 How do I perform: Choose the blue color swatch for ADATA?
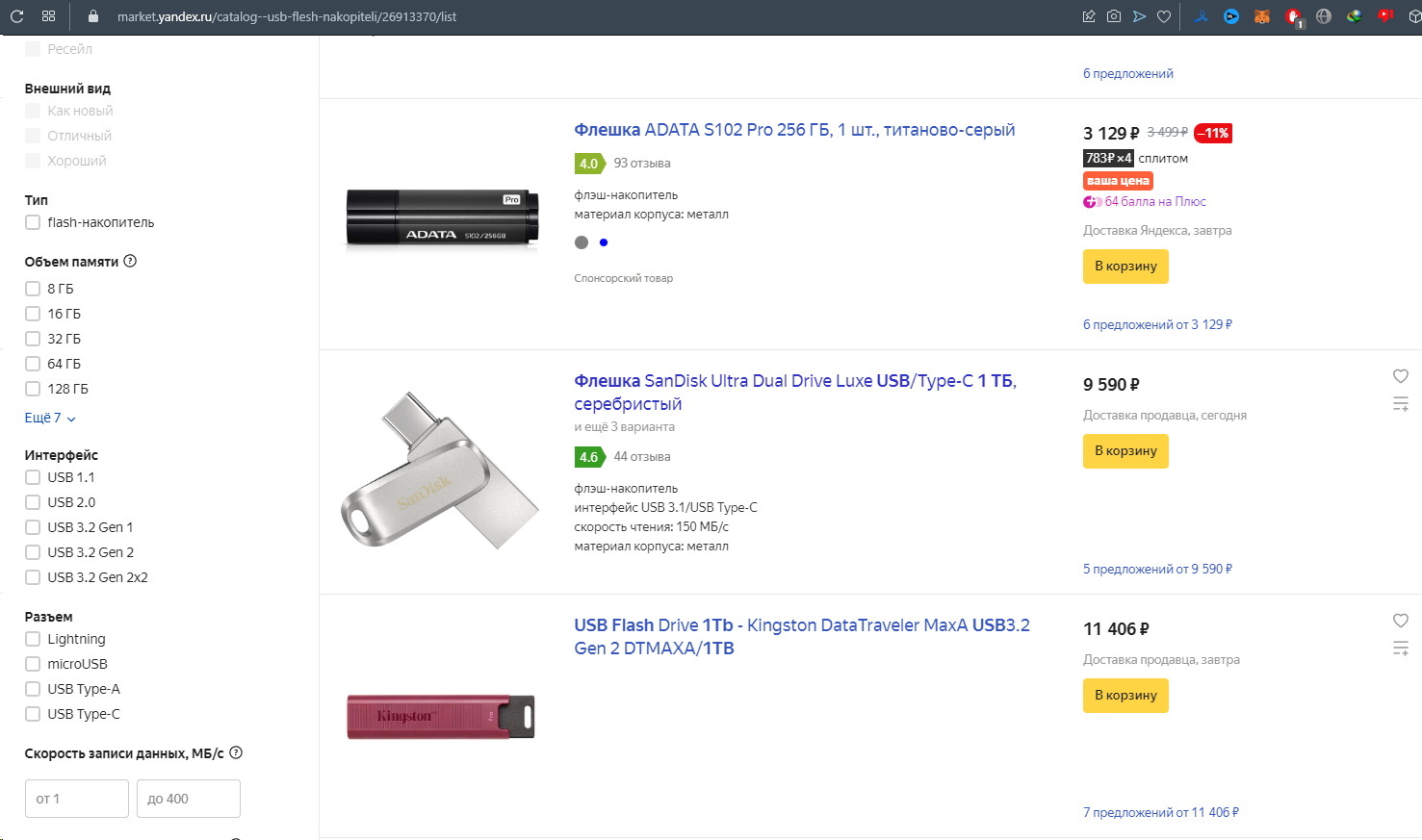tap(604, 242)
